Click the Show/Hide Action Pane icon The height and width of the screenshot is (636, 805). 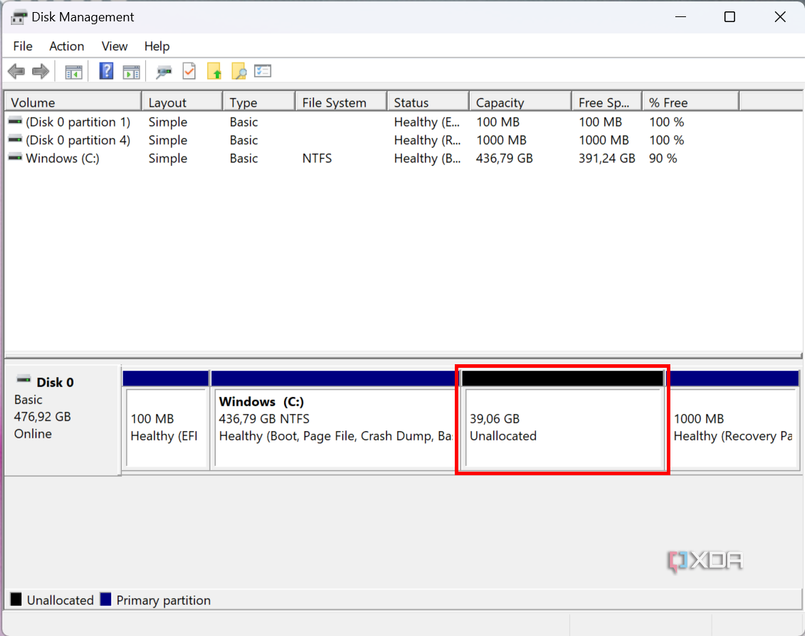coord(131,72)
